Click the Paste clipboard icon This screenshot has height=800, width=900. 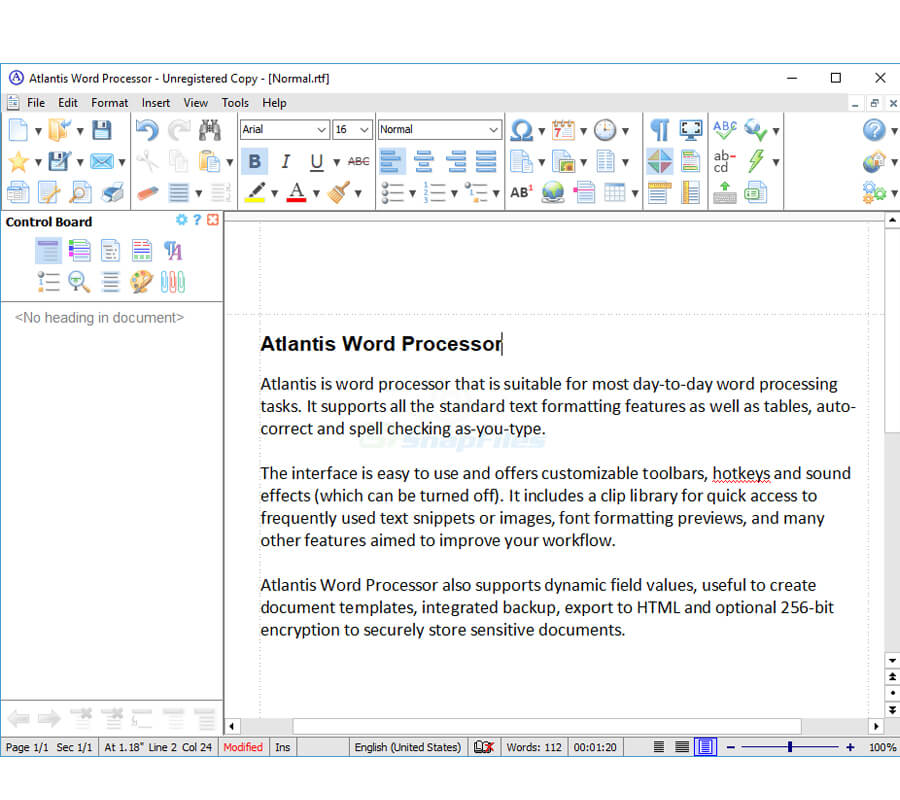tap(209, 162)
